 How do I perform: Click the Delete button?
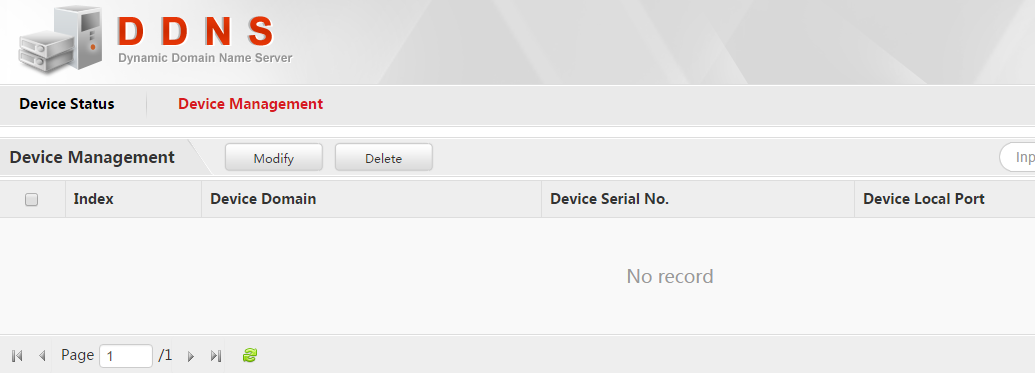(x=384, y=158)
